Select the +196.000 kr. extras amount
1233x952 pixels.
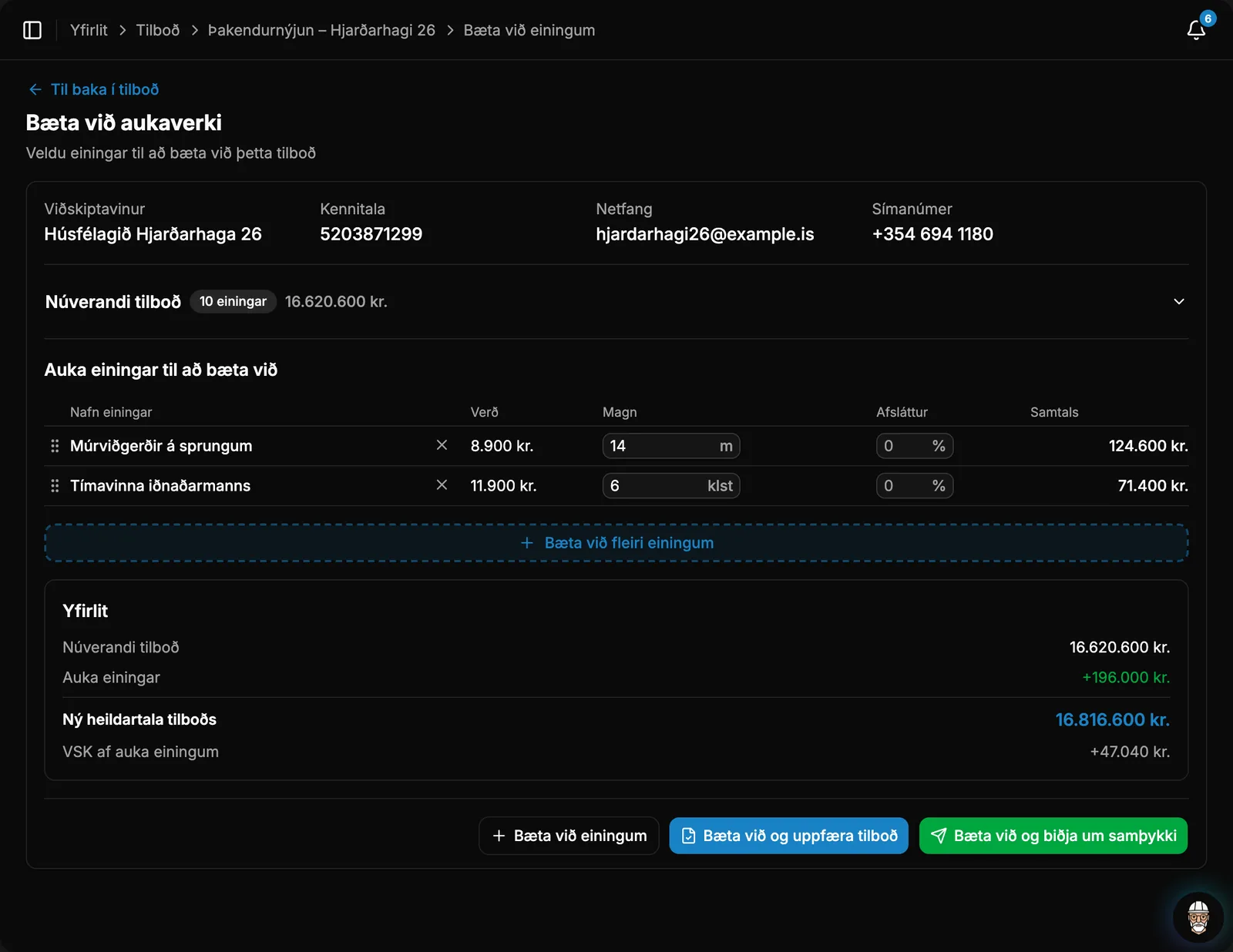[1126, 678]
